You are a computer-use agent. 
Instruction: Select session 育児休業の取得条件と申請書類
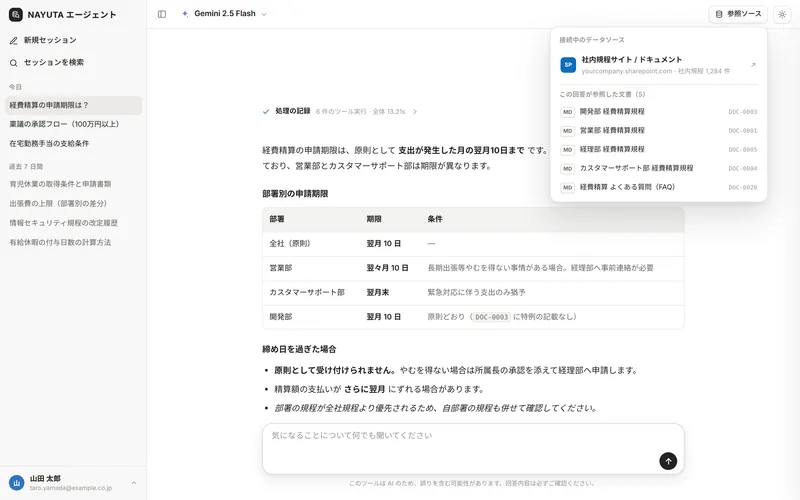point(74,184)
